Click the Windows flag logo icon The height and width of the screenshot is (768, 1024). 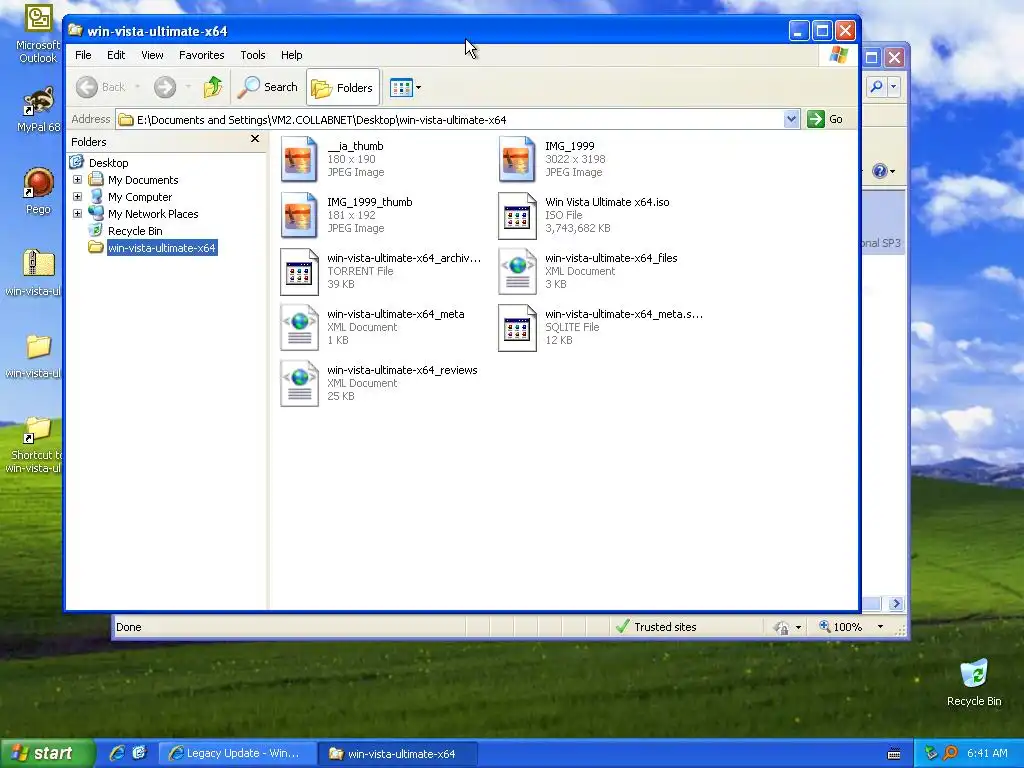(x=838, y=55)
